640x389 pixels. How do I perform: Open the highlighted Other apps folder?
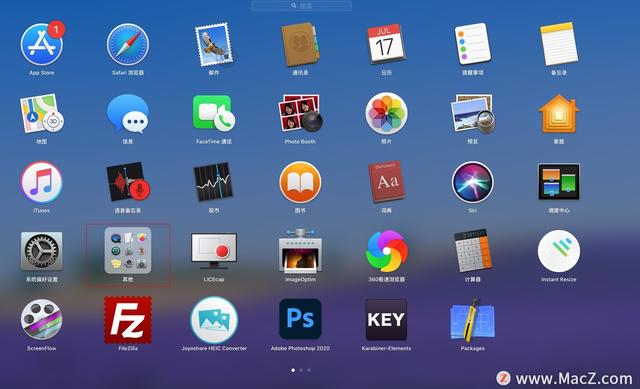128,251
